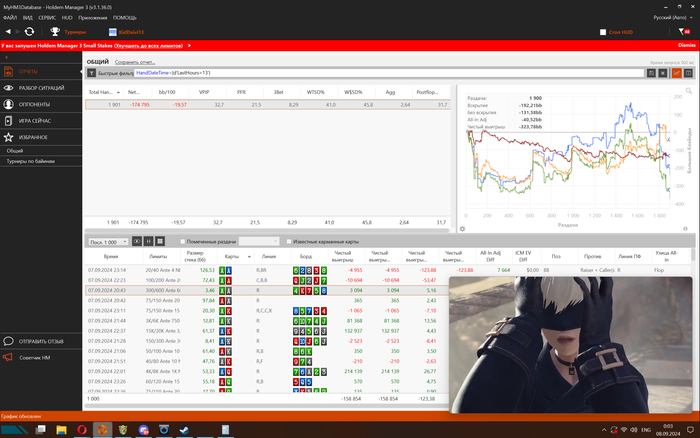Sort by the VPIP column header
Screen dimensions: 700x438
[x=204, y=92]
